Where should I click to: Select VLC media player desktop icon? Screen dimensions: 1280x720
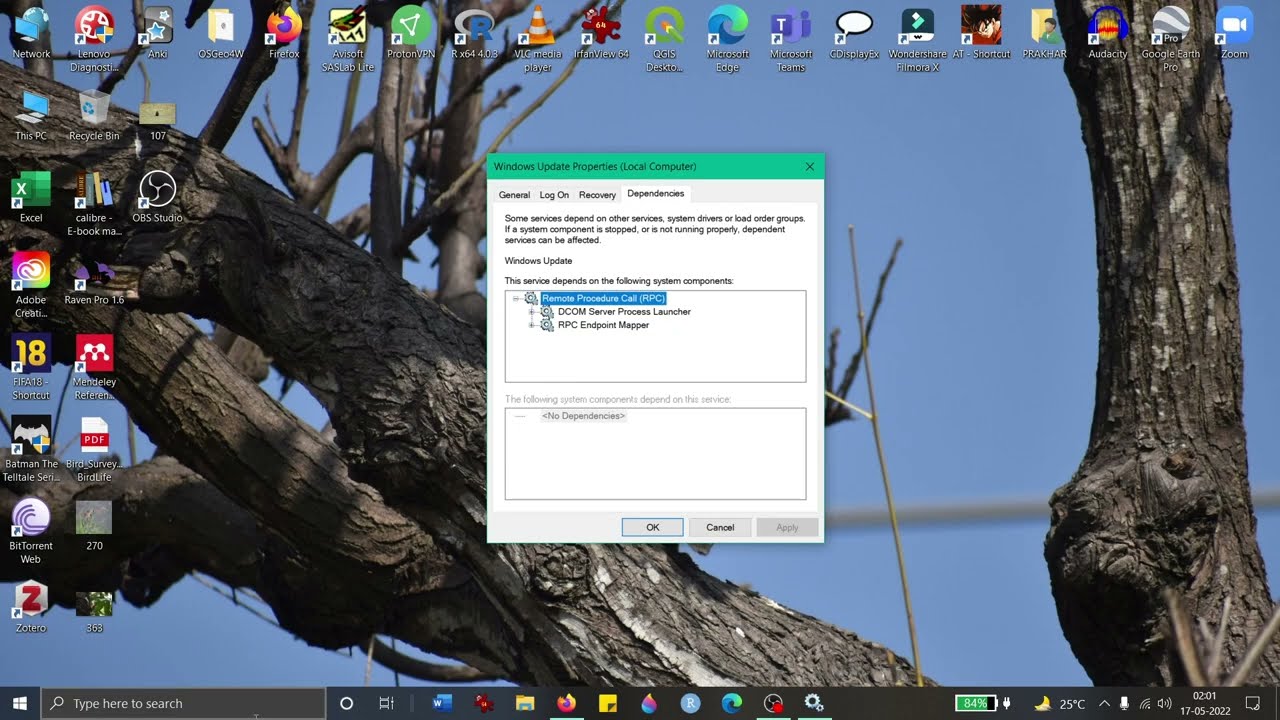tap(538, 39)
